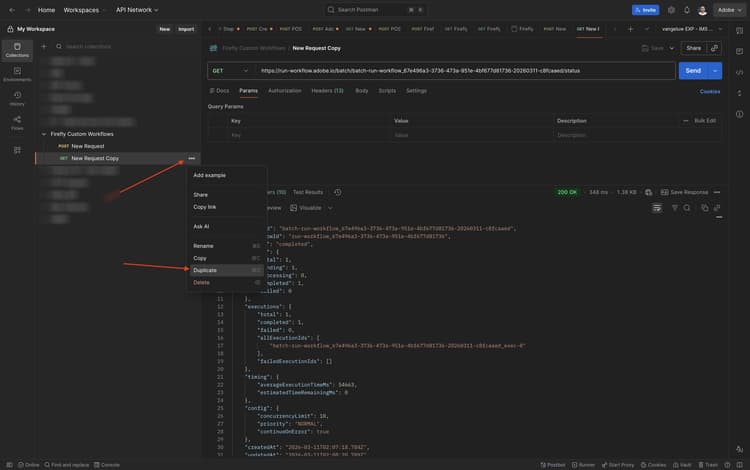The height and width of the screenshot is (470, 750).
Task: Select Delete from context menu
Action: click(227, 283)
